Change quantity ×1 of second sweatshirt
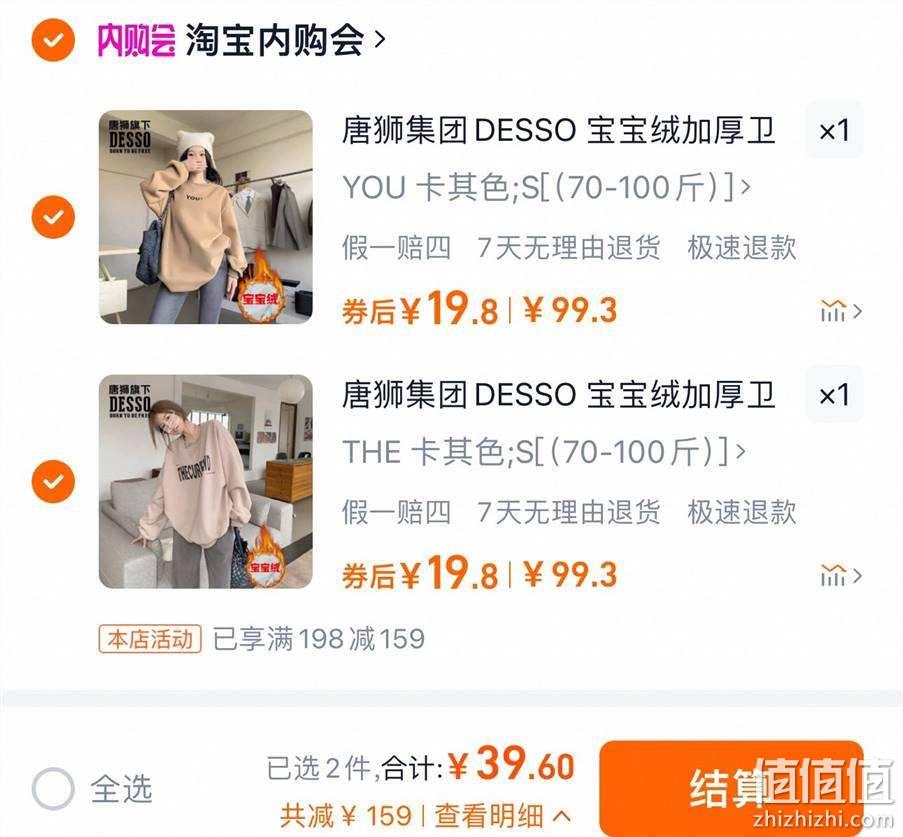 (x=834, y=395)
